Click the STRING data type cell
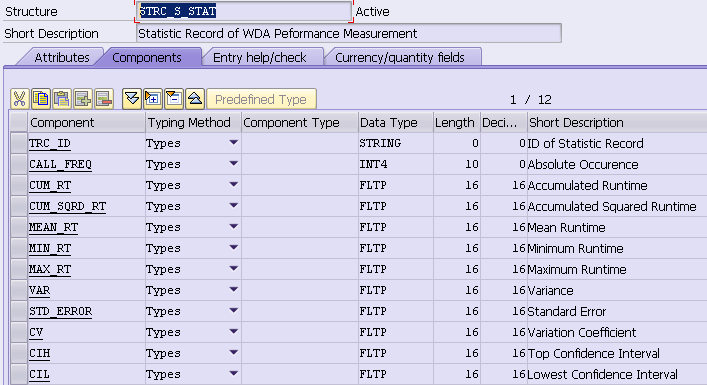The image size is (707, 385). 396,143
